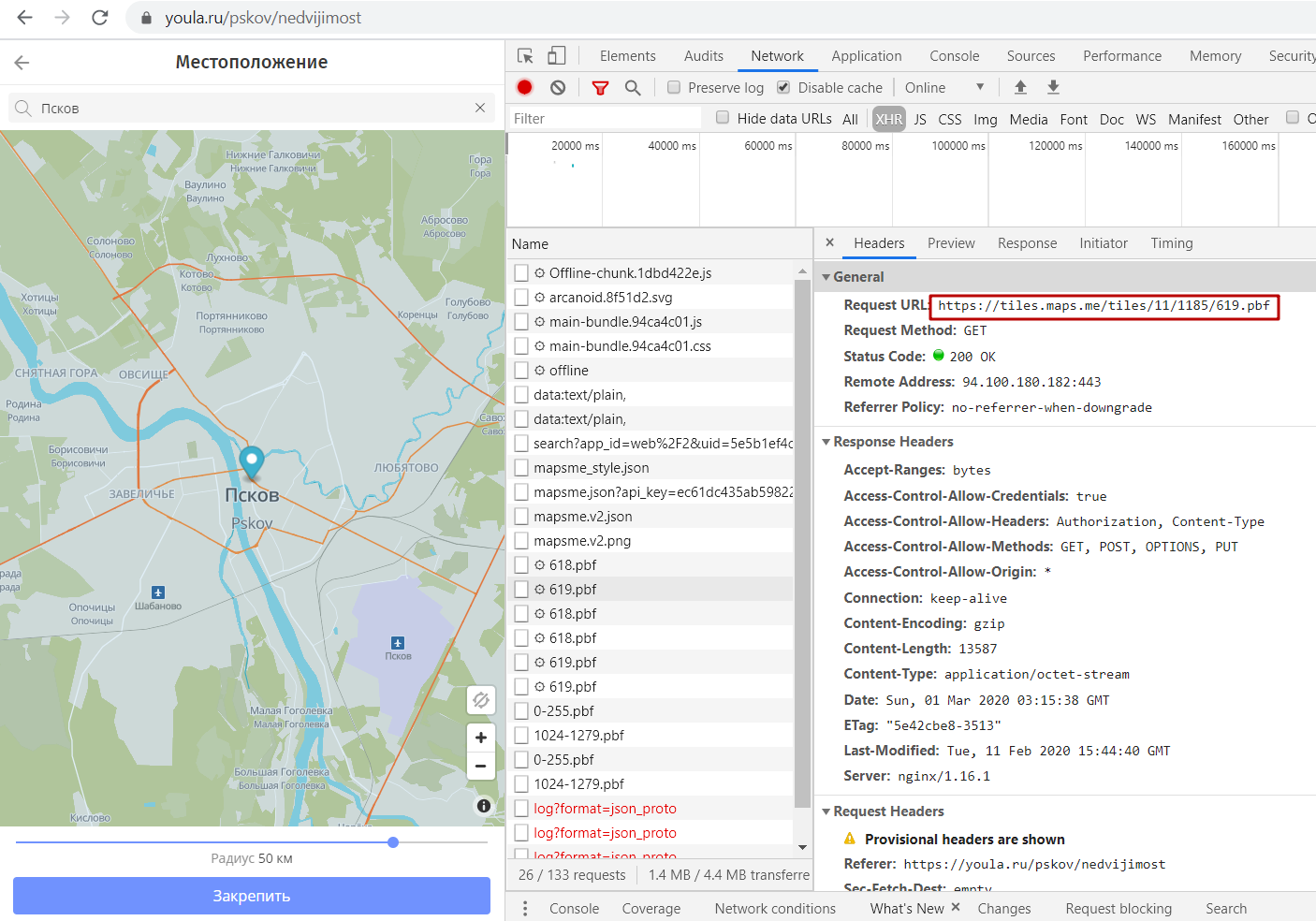Viewport: 1316px width, 921px height.
Task: Tick the checkbox for mapsme_style.json
Action: (x=521, y=467)
